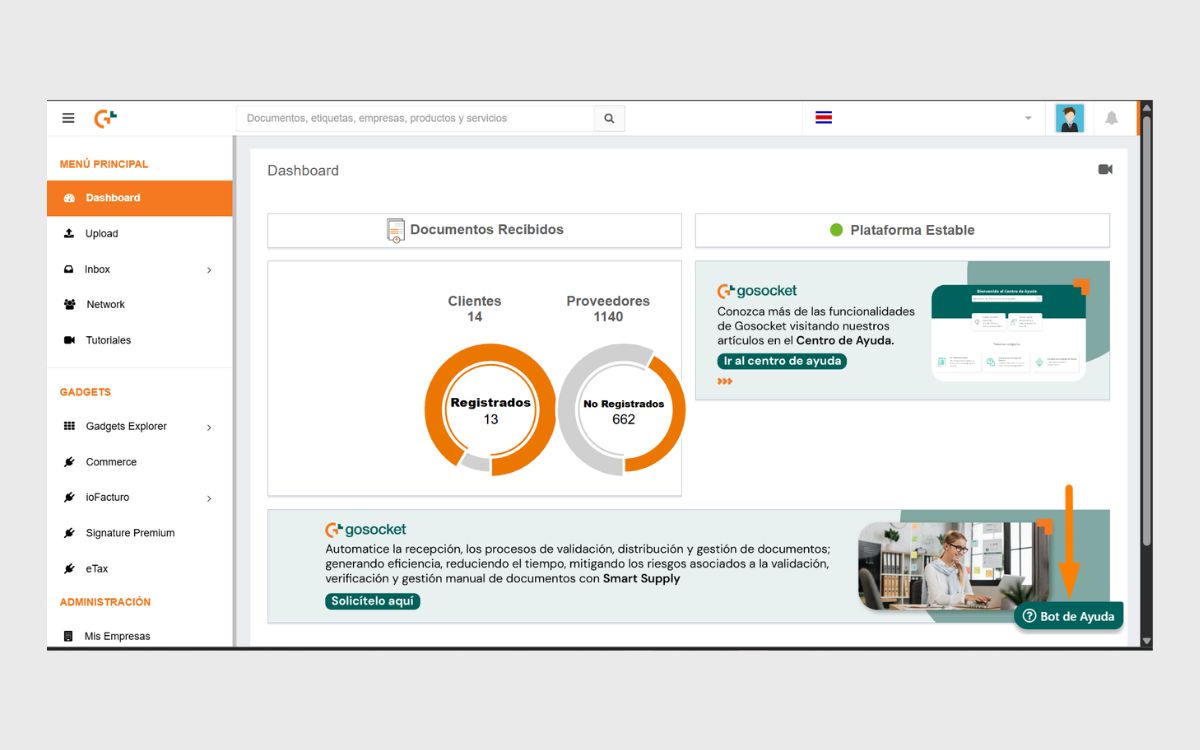Open the eTax gadget
The image size is (1200, 750).
(94, 568)
